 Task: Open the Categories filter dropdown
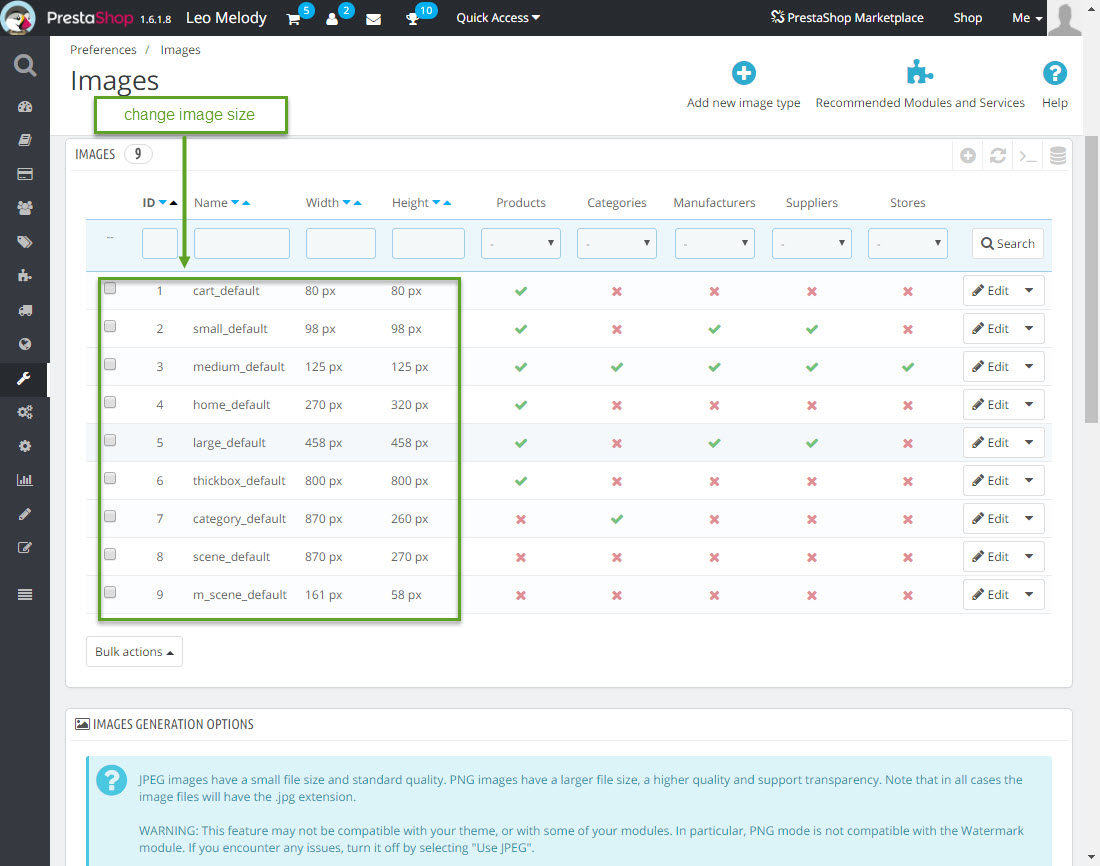[617, 244]
